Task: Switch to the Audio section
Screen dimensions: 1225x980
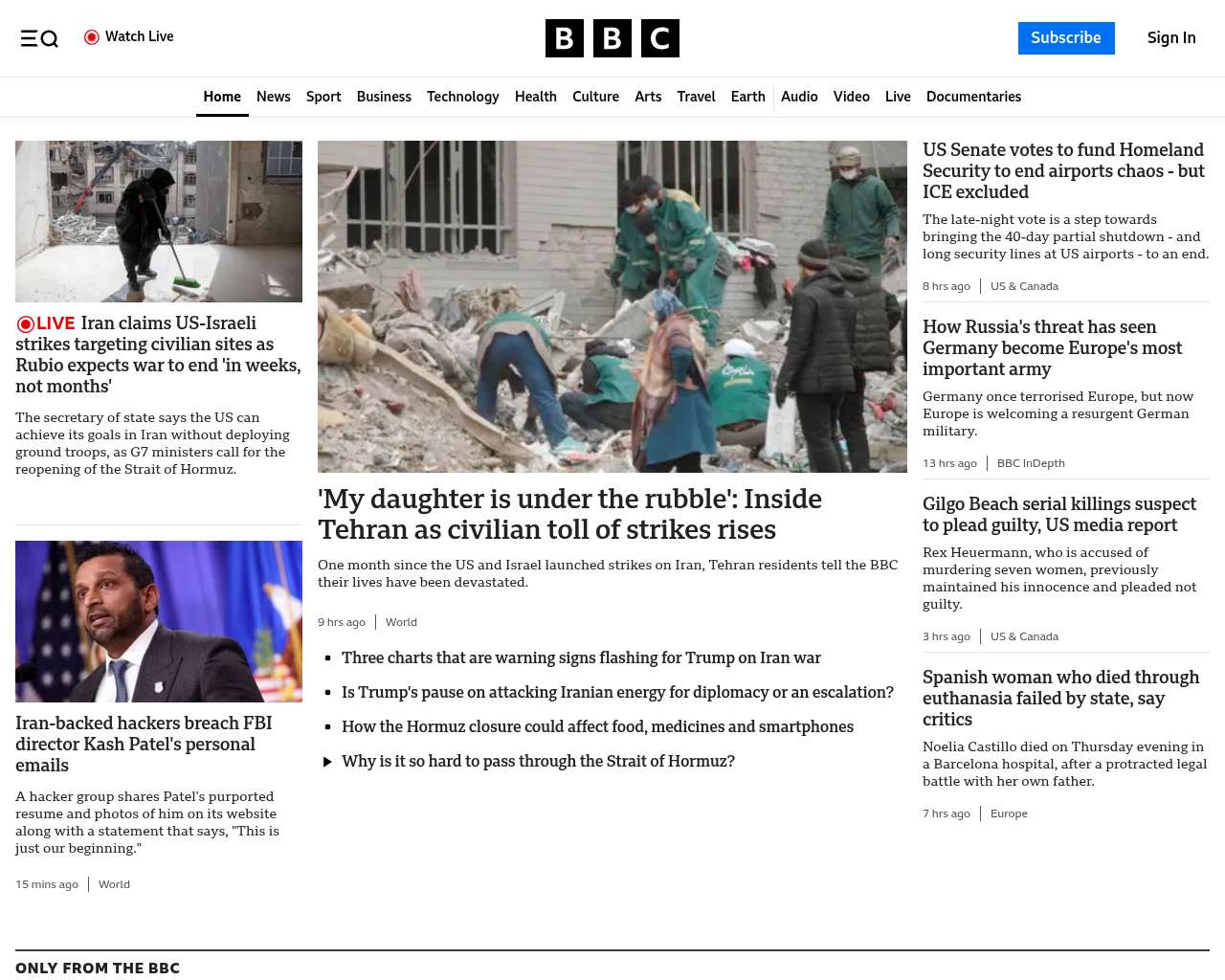Action: pyautogui.click(x=799, y=97)
